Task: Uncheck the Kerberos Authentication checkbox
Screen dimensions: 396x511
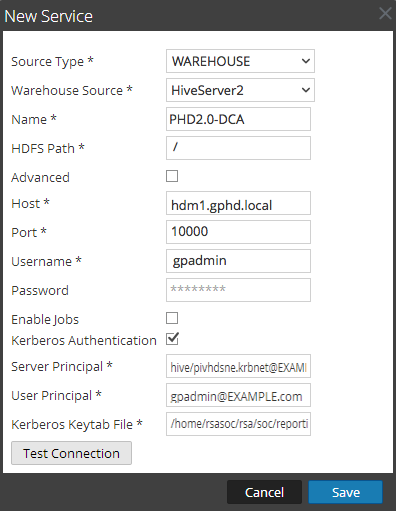Action: tap(172, 339)
